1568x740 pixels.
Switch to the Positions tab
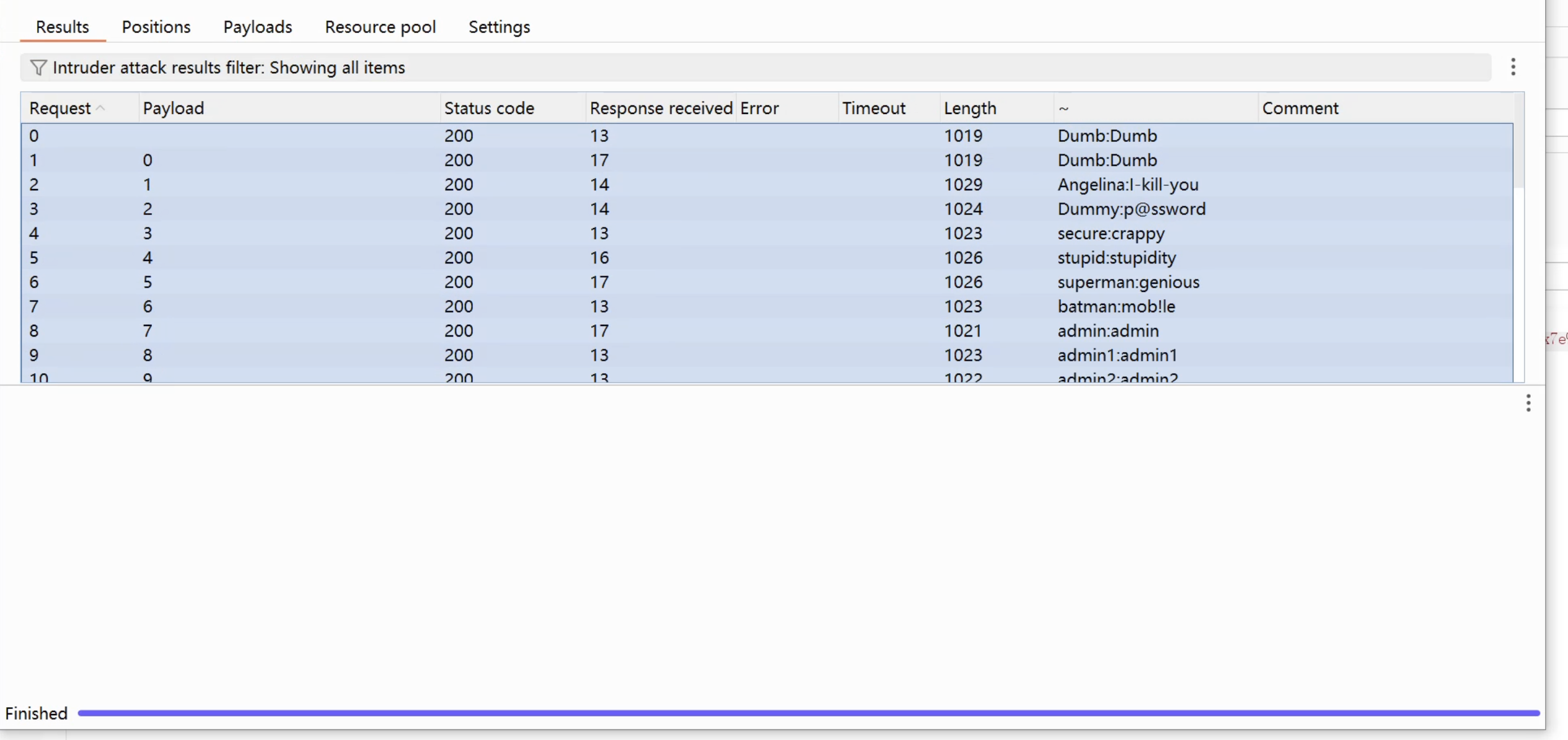(156, 27)
